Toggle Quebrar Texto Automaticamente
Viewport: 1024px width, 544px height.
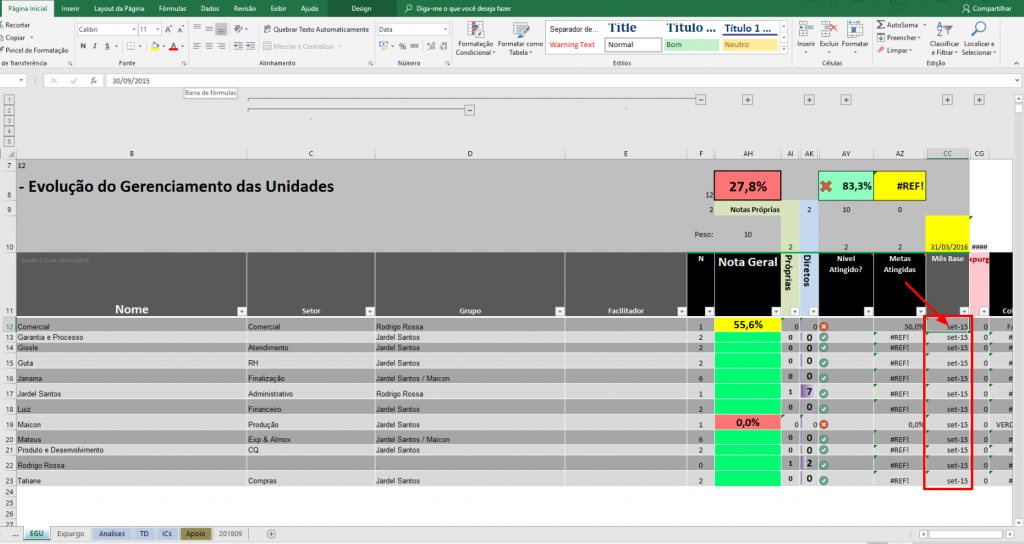tap(315, 29)
